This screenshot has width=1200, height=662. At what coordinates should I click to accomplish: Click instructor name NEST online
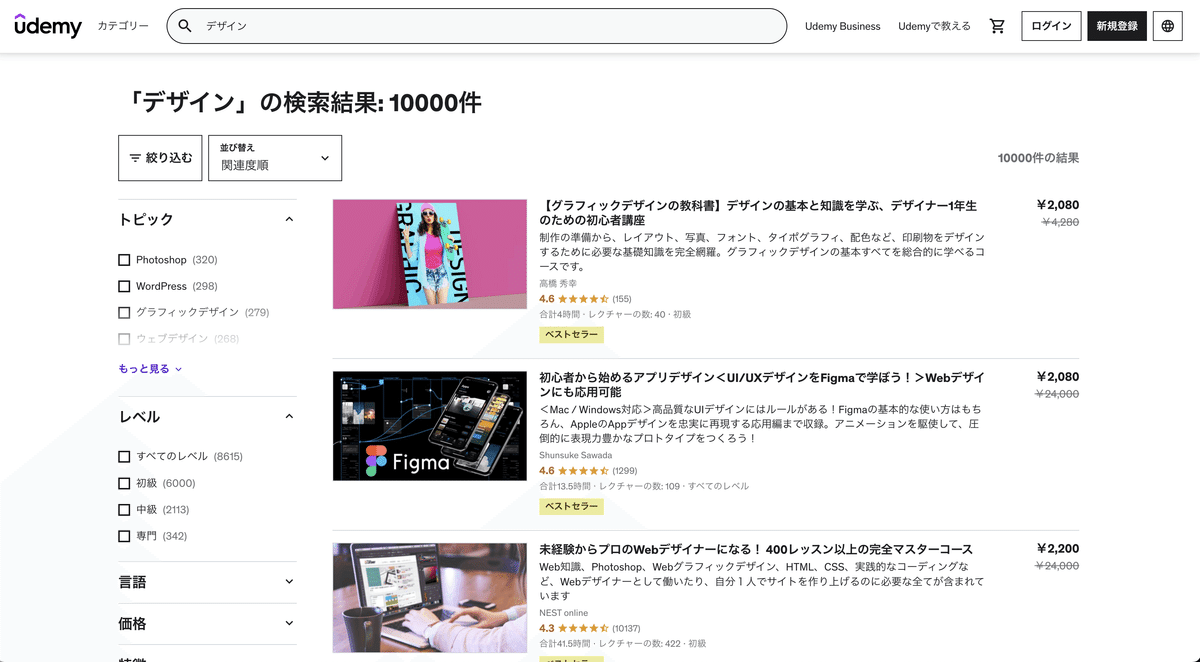(x=564, y=613)
